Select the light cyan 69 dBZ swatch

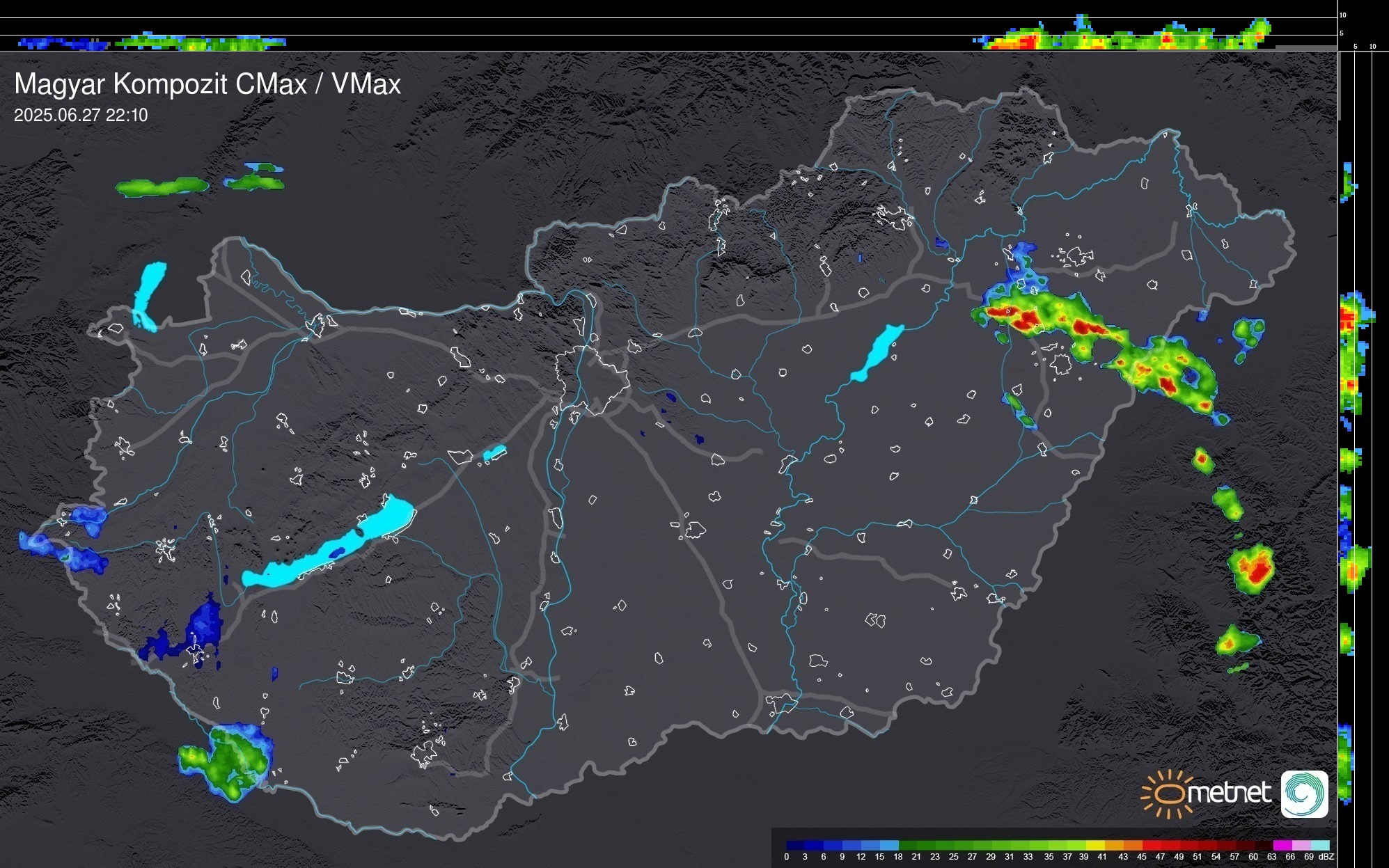[1319, 845]
